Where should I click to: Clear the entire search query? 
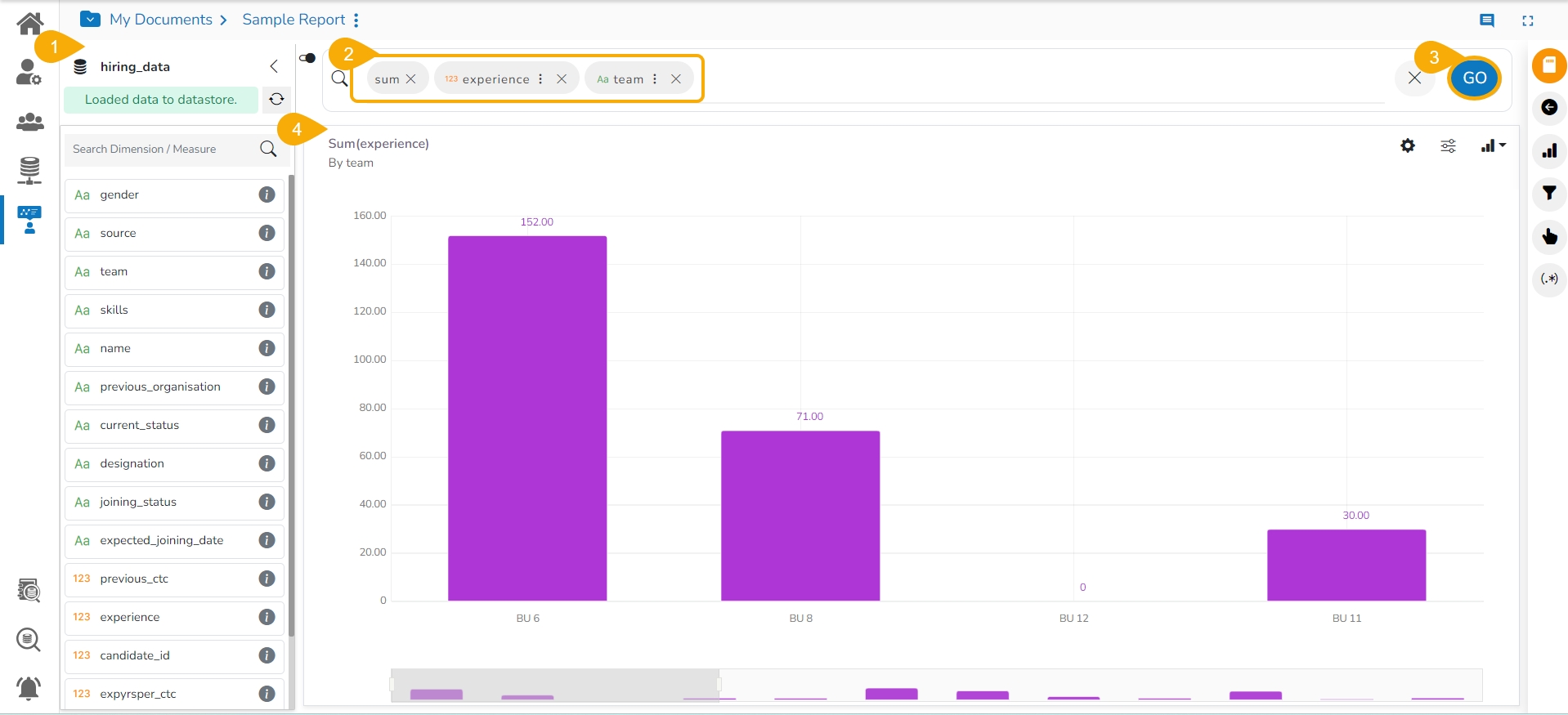1414,78
